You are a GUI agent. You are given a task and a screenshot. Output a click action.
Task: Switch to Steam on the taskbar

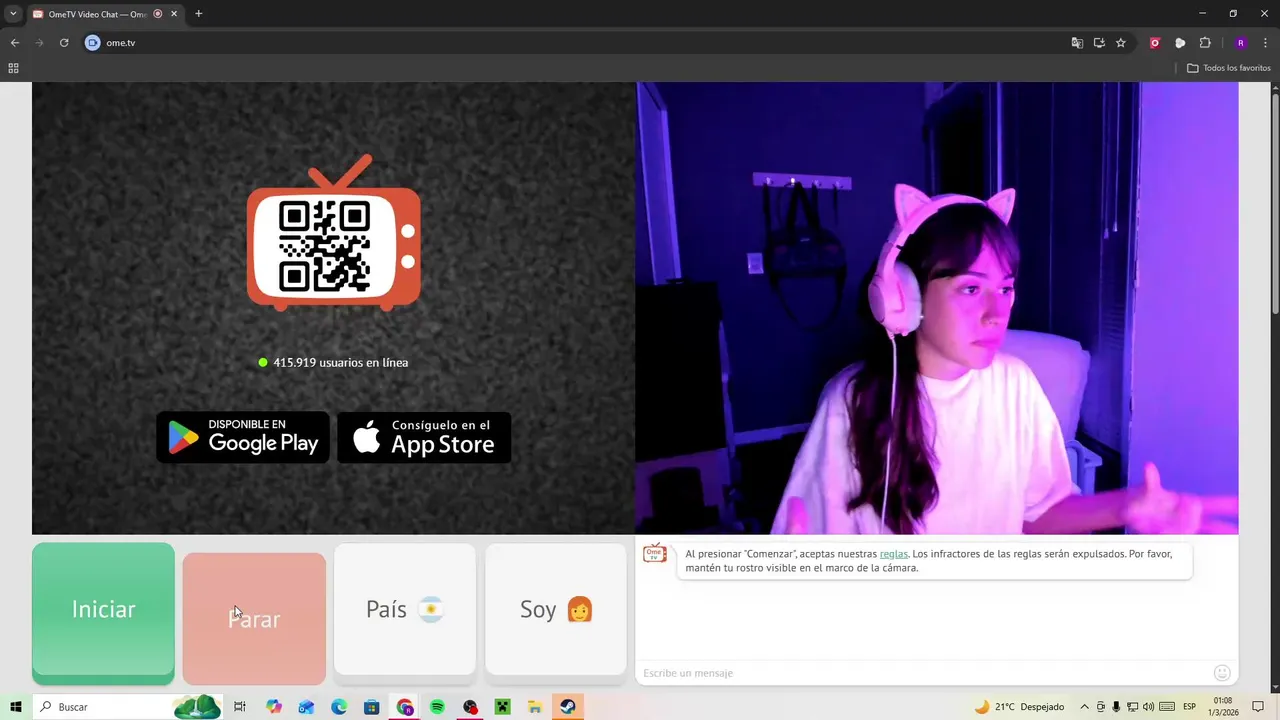click(568, 707)
